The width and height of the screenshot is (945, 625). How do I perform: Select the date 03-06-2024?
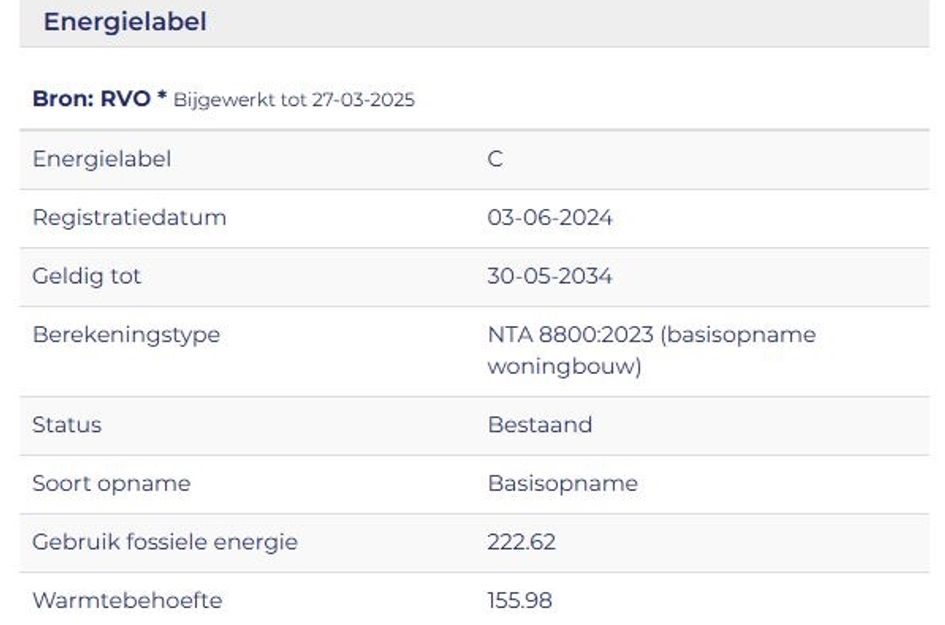pyautogui.click(x=550, y=217)
